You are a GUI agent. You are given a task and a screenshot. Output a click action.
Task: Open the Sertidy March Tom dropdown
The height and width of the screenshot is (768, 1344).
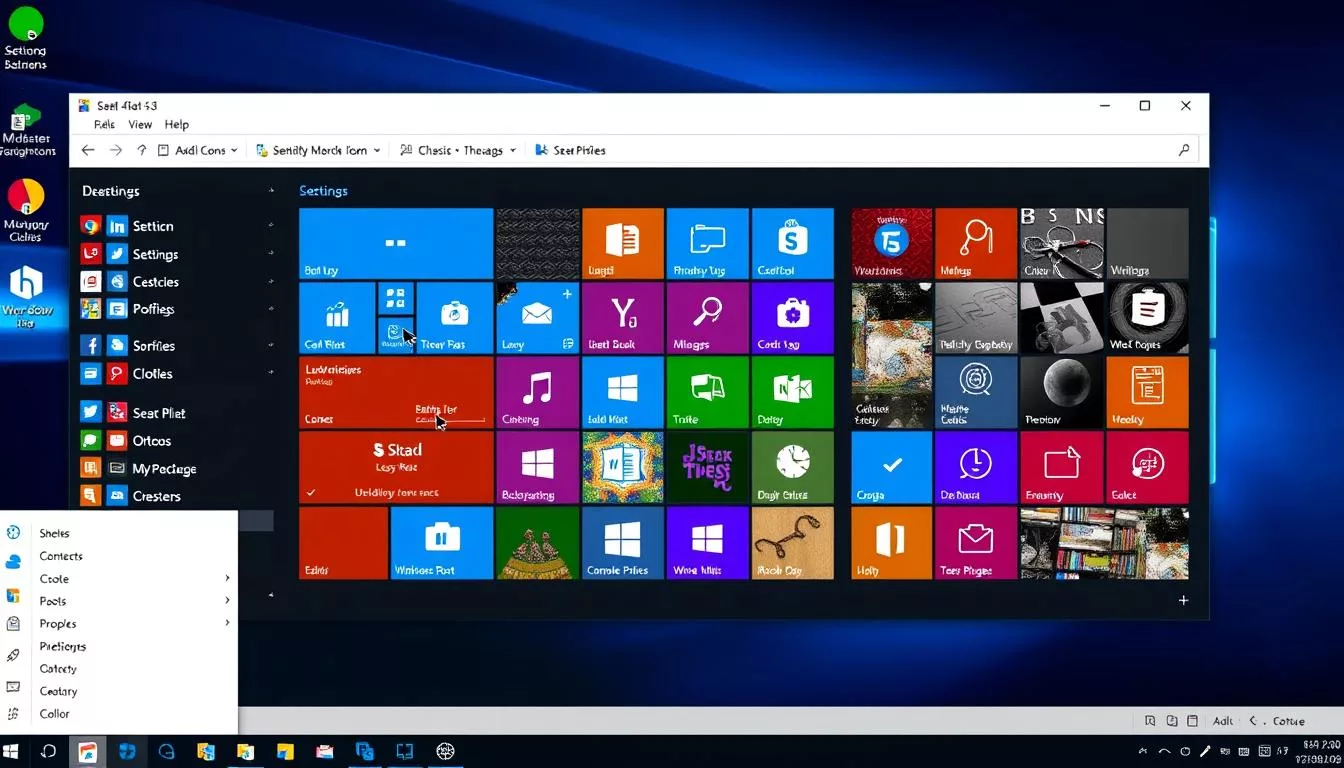pyautogui.click(x=319, y=150)
